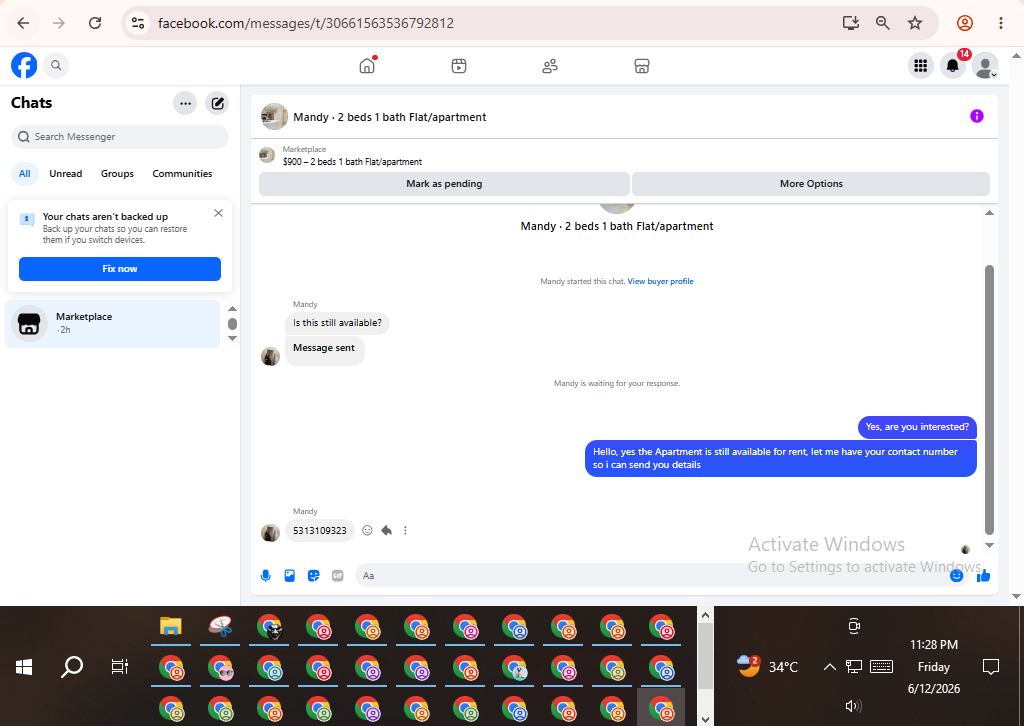The height and width of the screenshot is (726, 1024).
Task: Click the browser address bar URL
Action: coord(306,23)
